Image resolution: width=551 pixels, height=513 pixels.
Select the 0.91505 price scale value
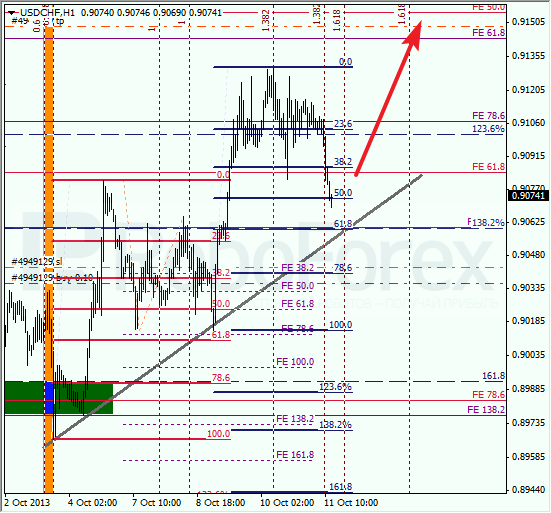528,22
